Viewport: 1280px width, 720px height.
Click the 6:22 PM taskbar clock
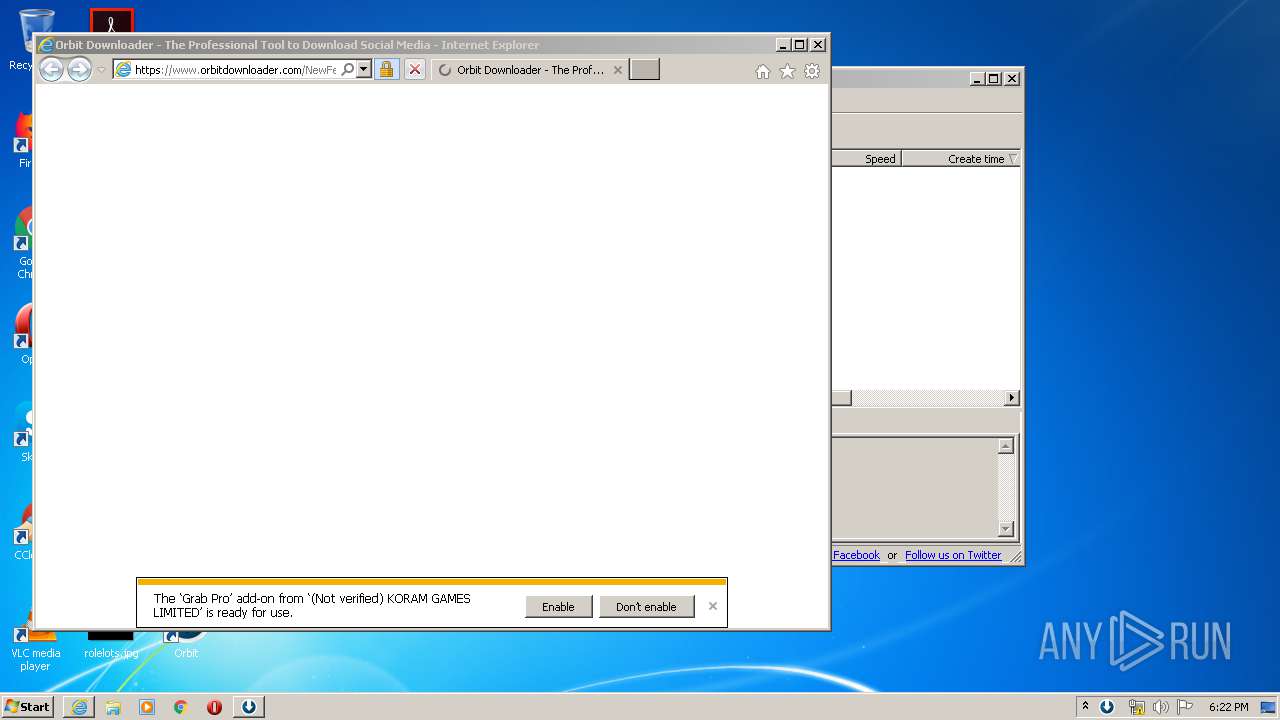coord(1228,707)
